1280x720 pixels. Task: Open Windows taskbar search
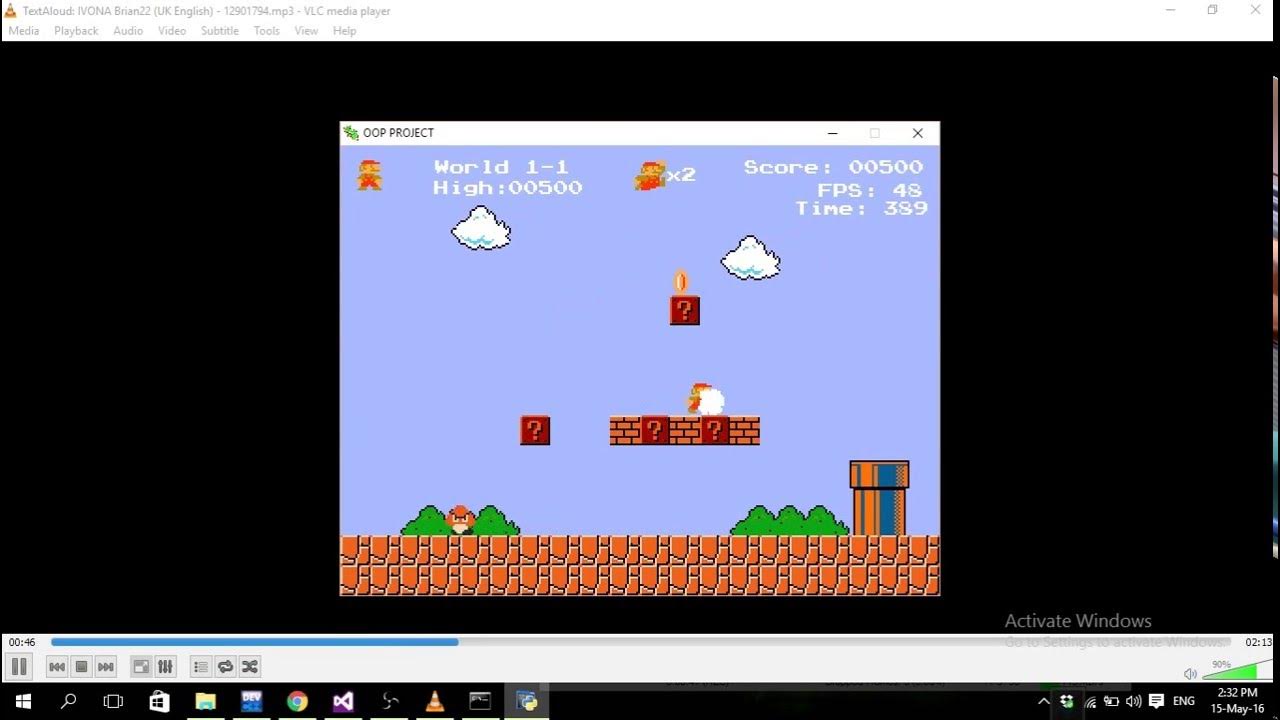69,701
